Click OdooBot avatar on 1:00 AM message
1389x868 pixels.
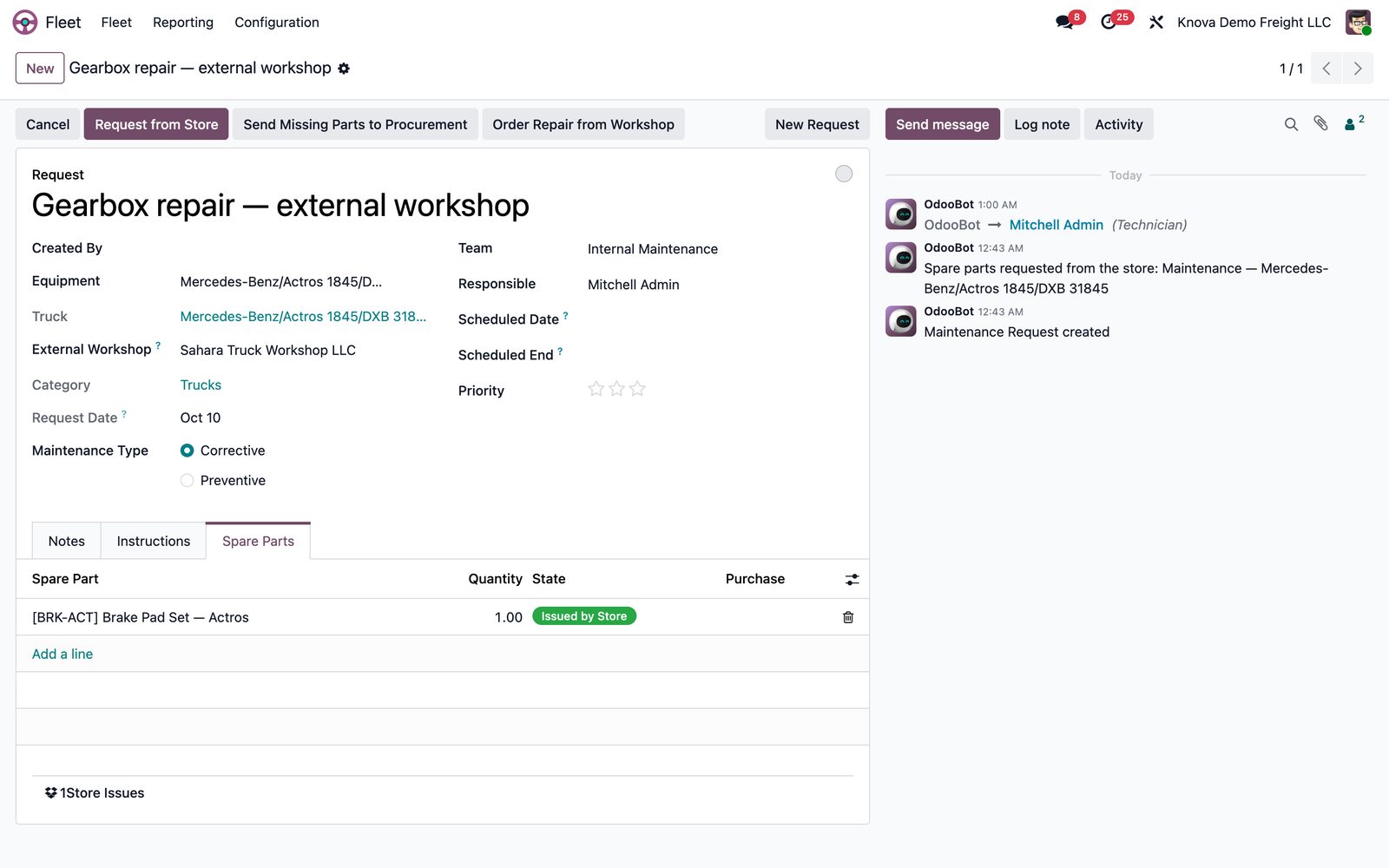click(901, 214)
